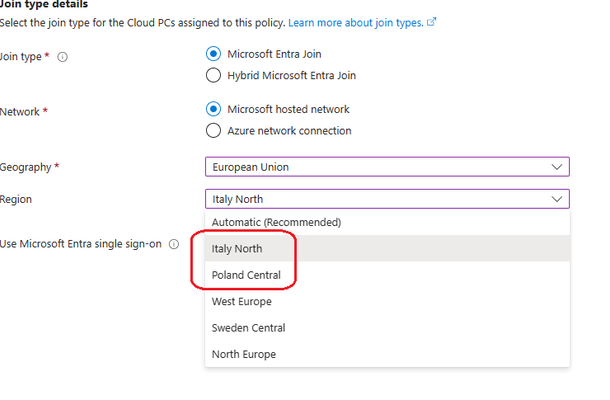
Task: Click the Geography dropdown chevron arrow
Action: coord(557,167)
